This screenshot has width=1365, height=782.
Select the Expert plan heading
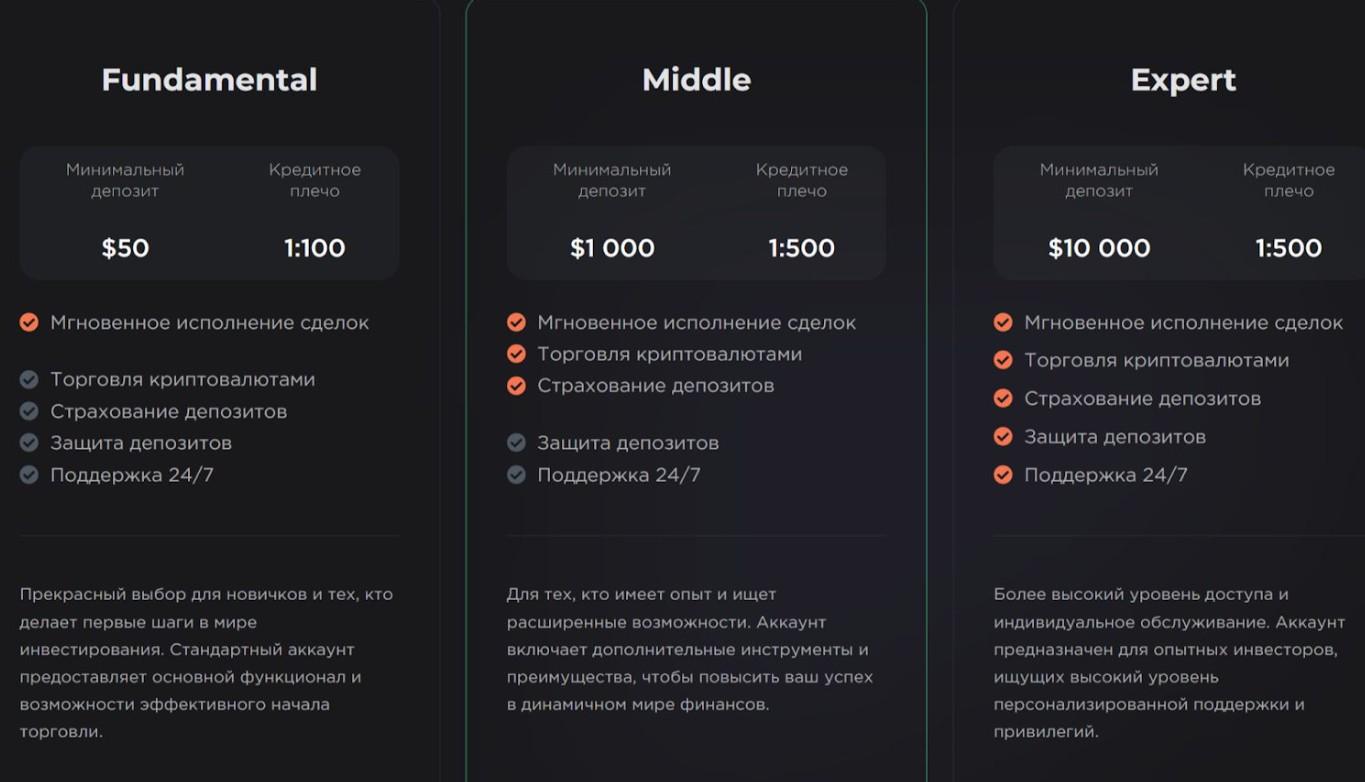[1183, 80]
